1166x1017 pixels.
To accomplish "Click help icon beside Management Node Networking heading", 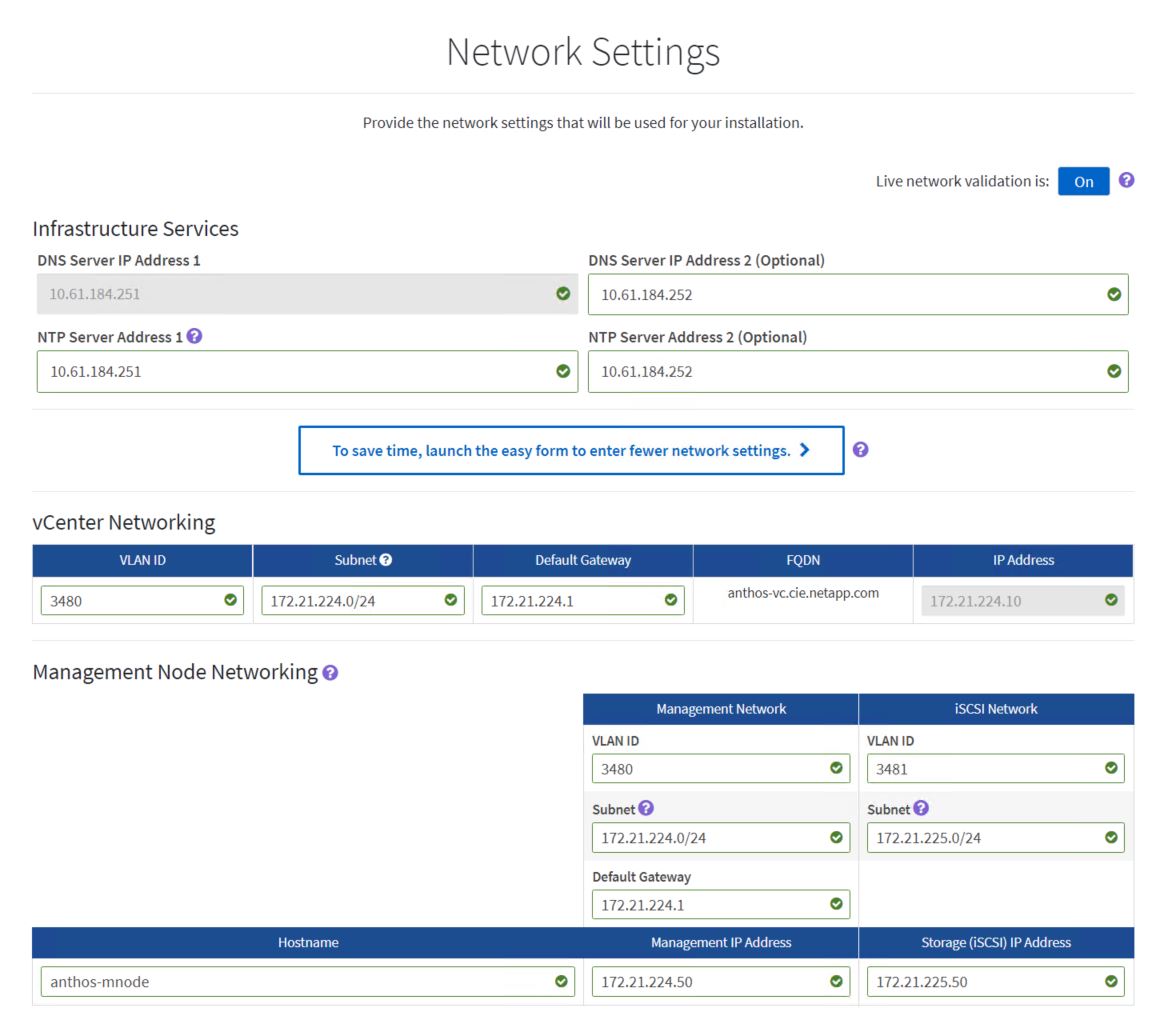I will click(331, 673).
